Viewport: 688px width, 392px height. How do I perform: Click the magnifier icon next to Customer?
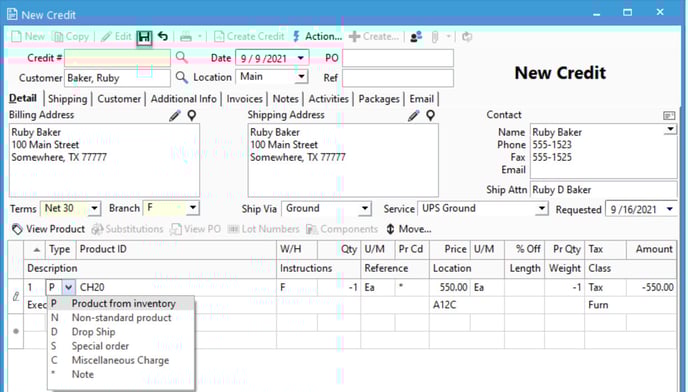pyautogui.click(x=181, y=77)
